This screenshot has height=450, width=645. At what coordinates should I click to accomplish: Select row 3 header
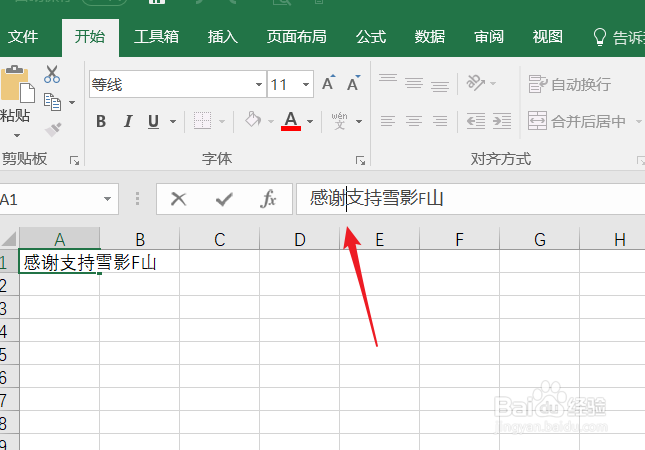9,308
